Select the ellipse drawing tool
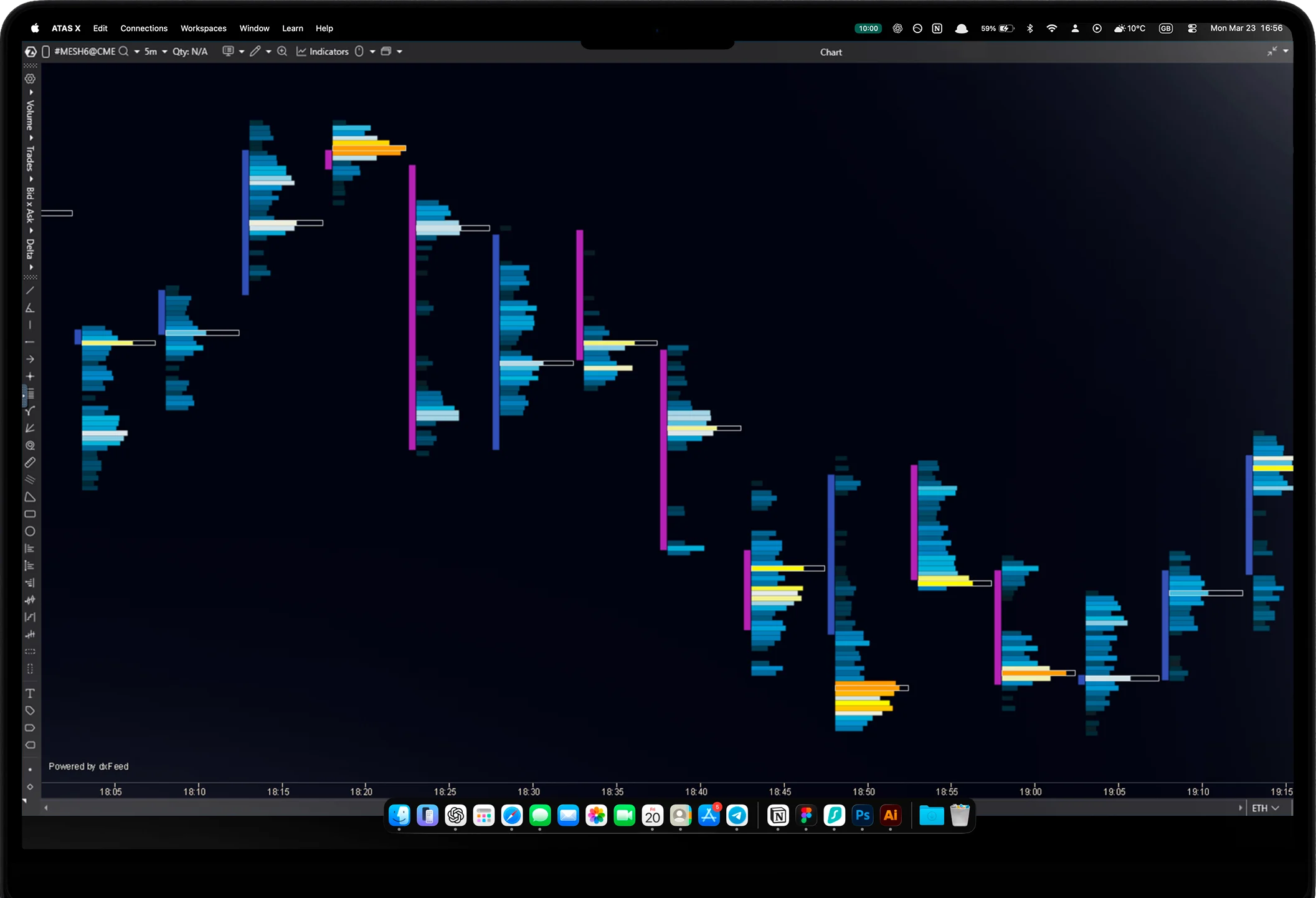1316x898 pixels. point(30,531)
